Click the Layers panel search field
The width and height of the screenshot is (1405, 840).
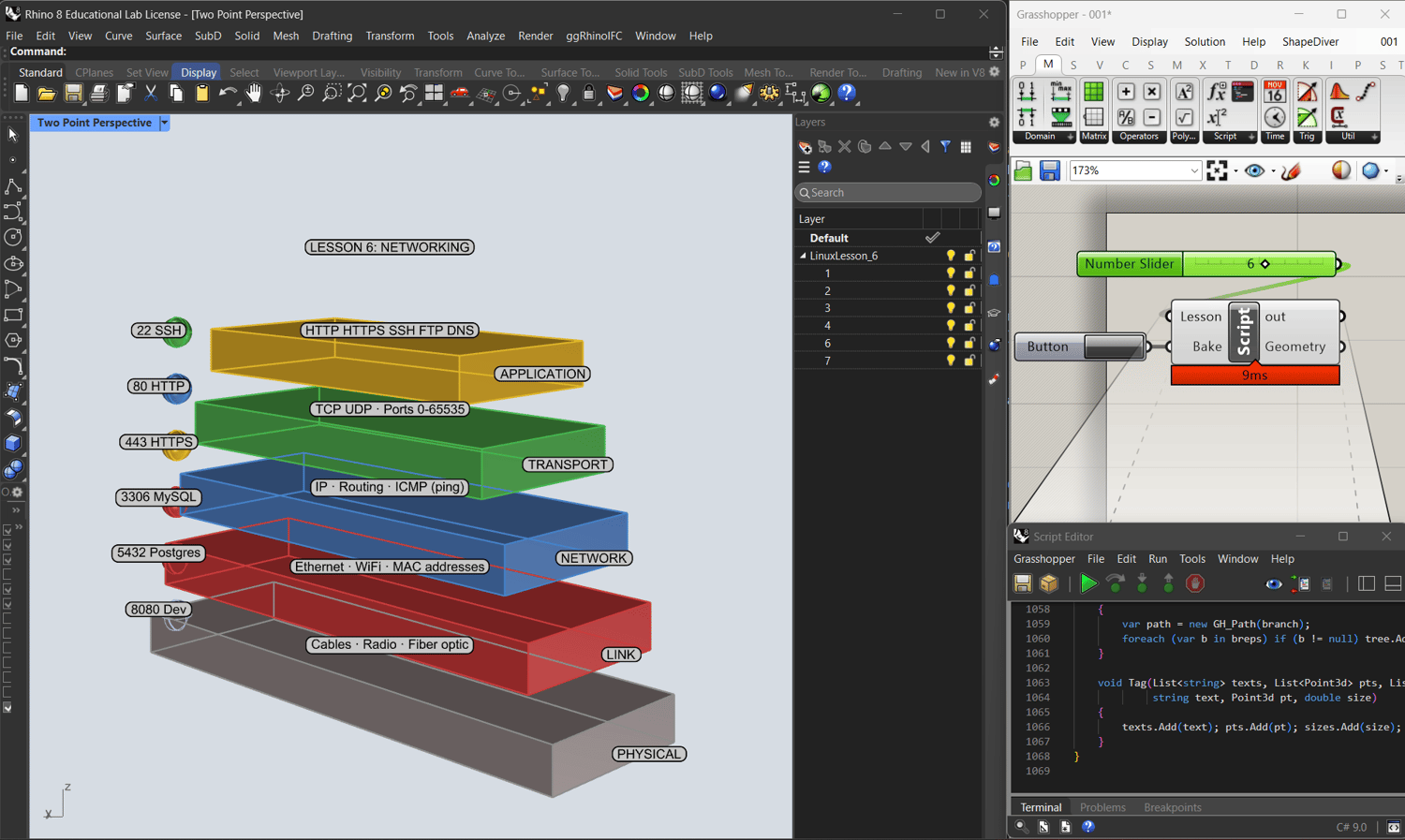pyautogui.click(x=888, y=193)
